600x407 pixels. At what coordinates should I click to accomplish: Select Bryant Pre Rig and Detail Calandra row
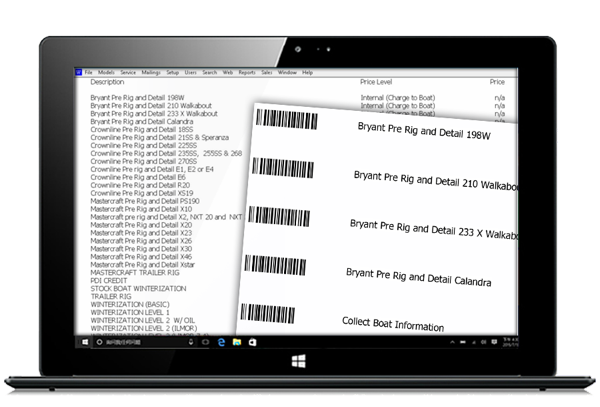click(x=142, y=122)
